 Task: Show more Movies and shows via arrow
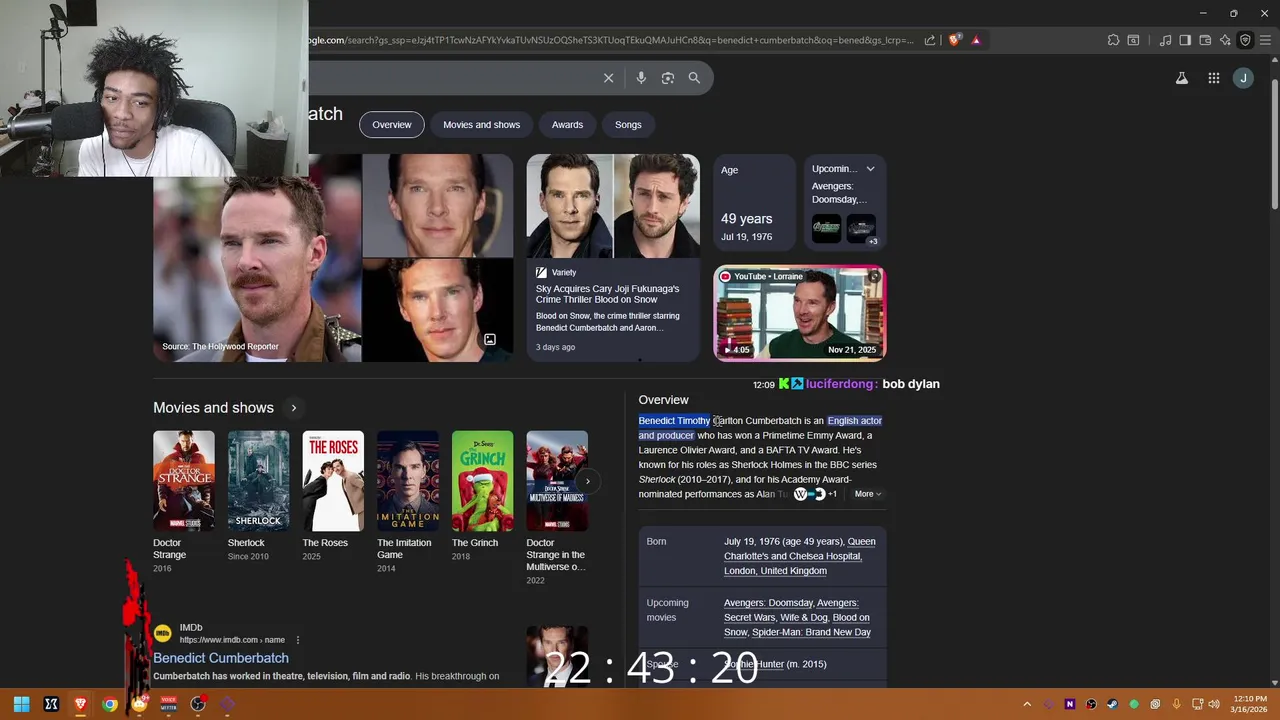coord(293,408)
